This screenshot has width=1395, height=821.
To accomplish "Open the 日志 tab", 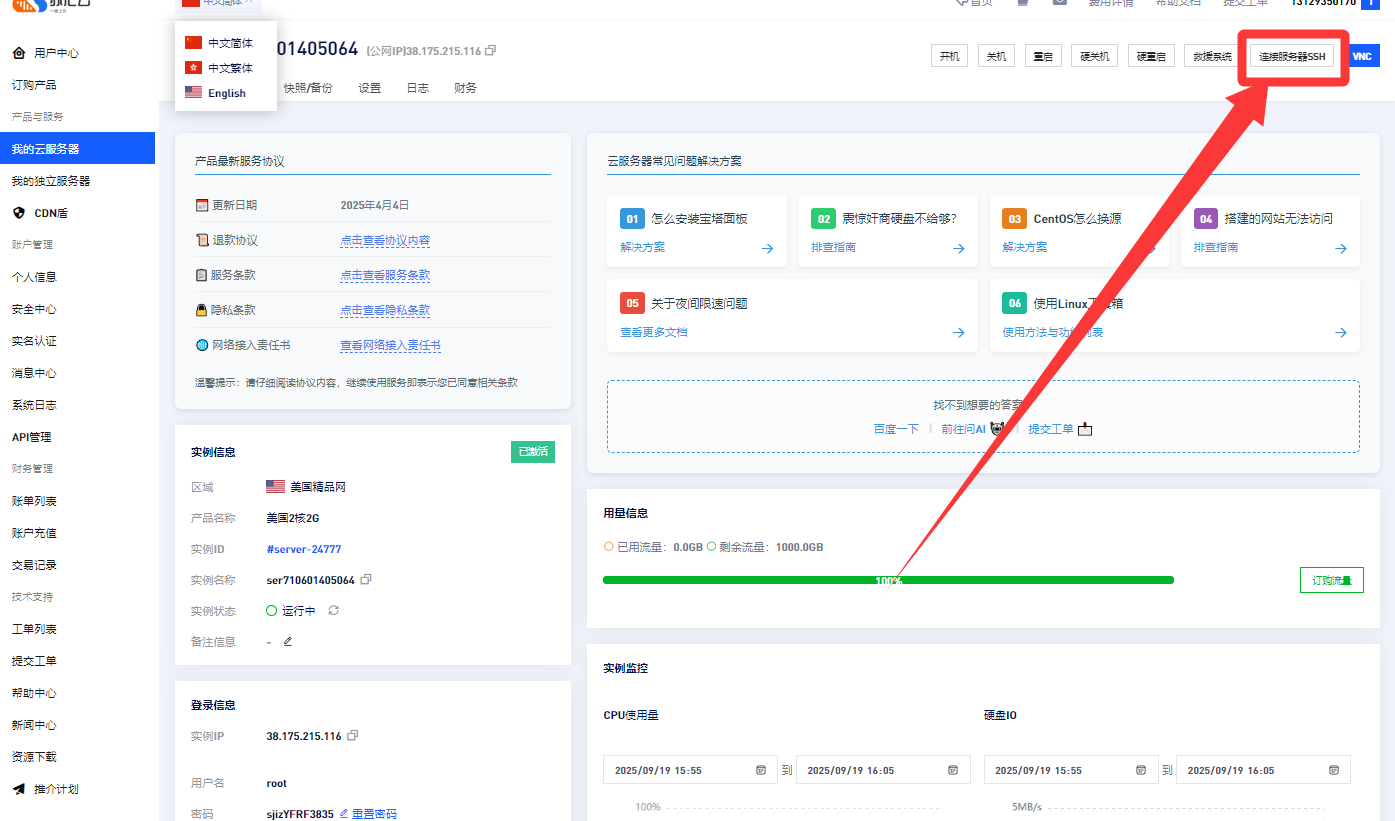I will [x=417, y=88].
